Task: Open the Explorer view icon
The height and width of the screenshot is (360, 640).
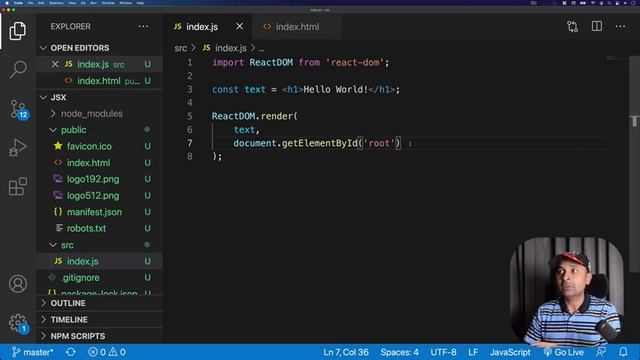Action: click(x=18, y=31)
